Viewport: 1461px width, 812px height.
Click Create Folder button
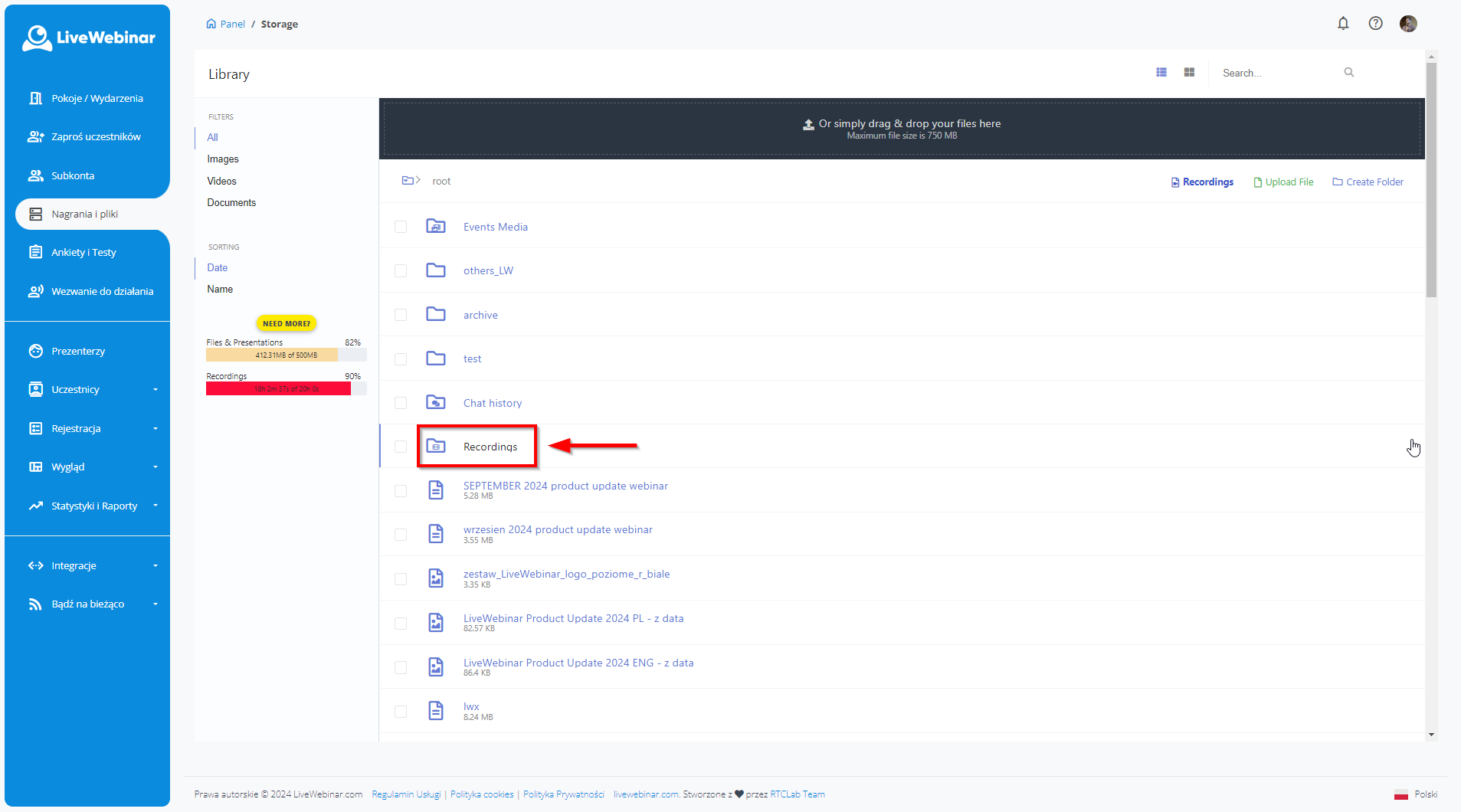(1368, 182)
